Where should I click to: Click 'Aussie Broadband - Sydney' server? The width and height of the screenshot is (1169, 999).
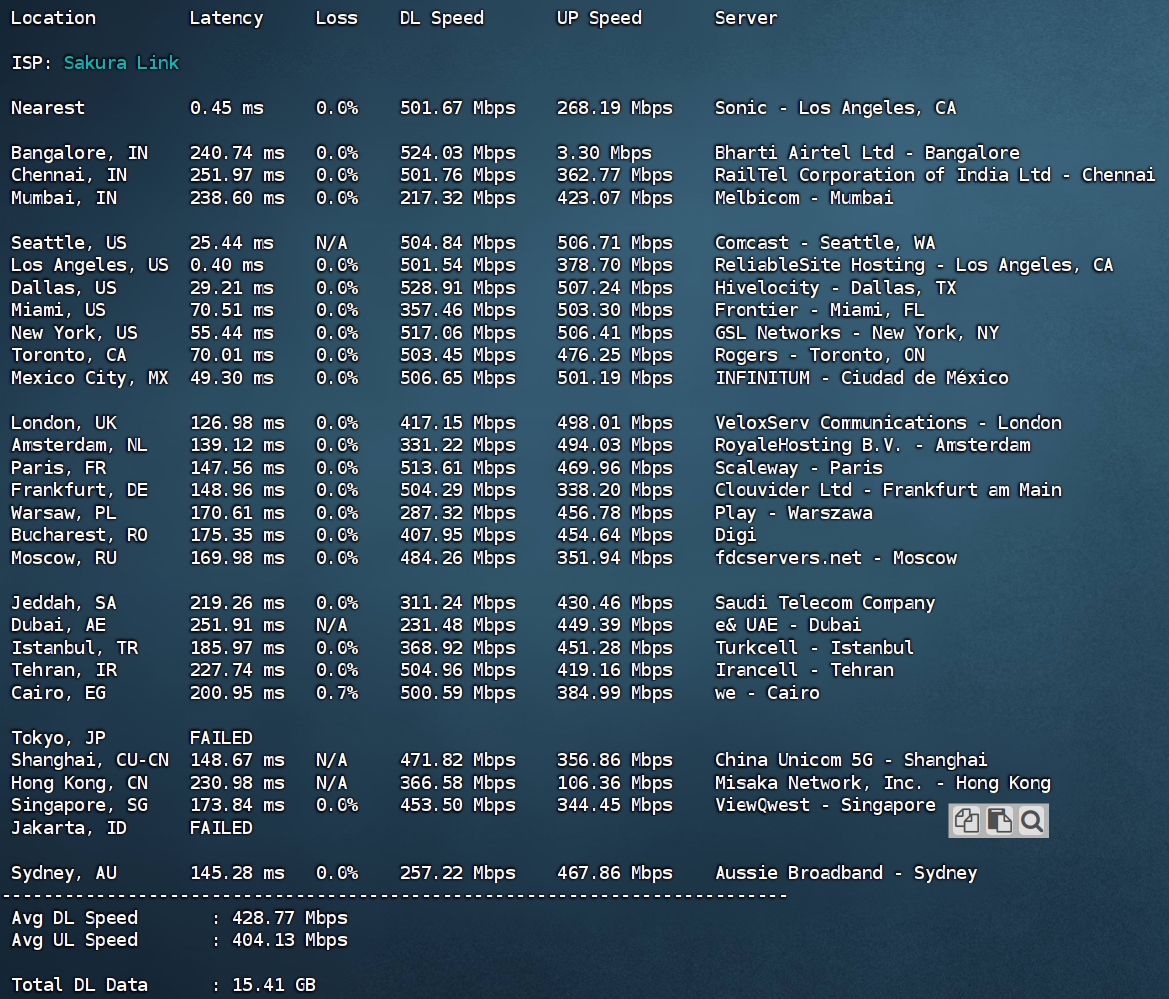845,873
